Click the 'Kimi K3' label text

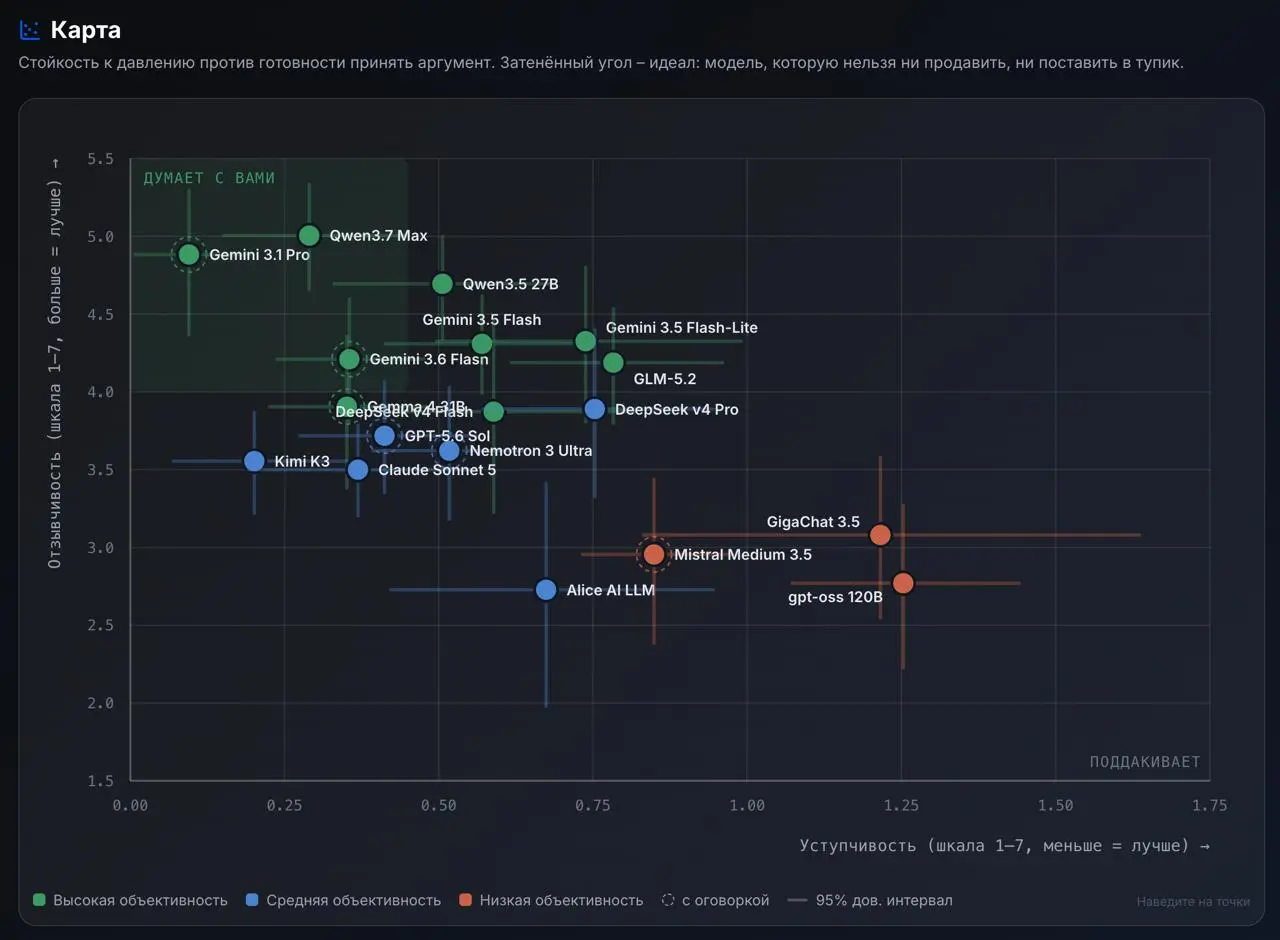pyautogui.click(x=302, y=461)
